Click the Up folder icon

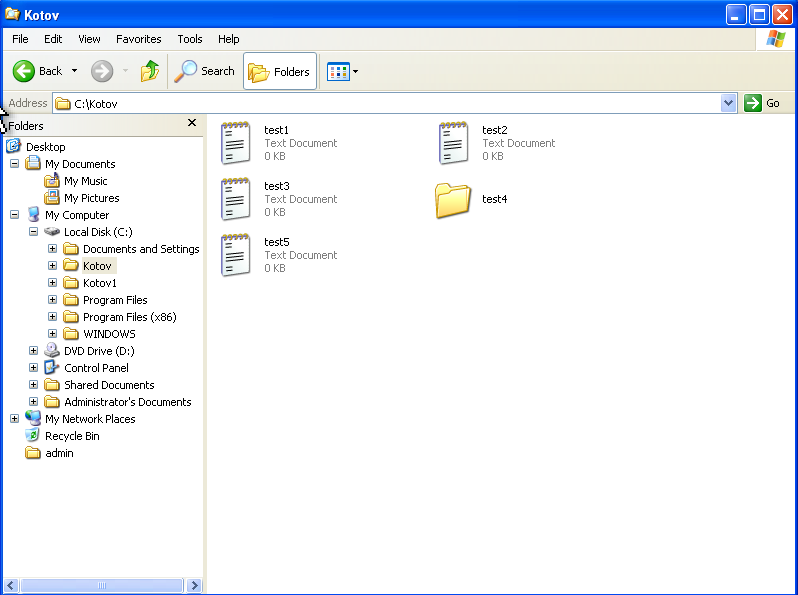(x=150, y=71)
